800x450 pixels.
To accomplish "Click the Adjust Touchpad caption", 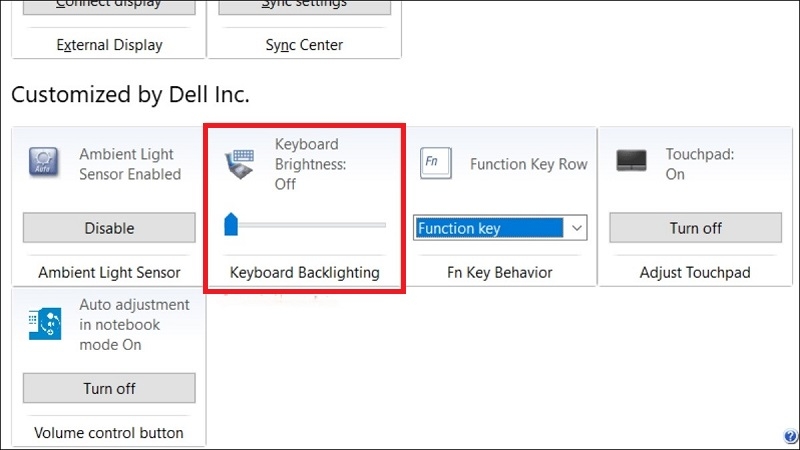I will 695,272.
